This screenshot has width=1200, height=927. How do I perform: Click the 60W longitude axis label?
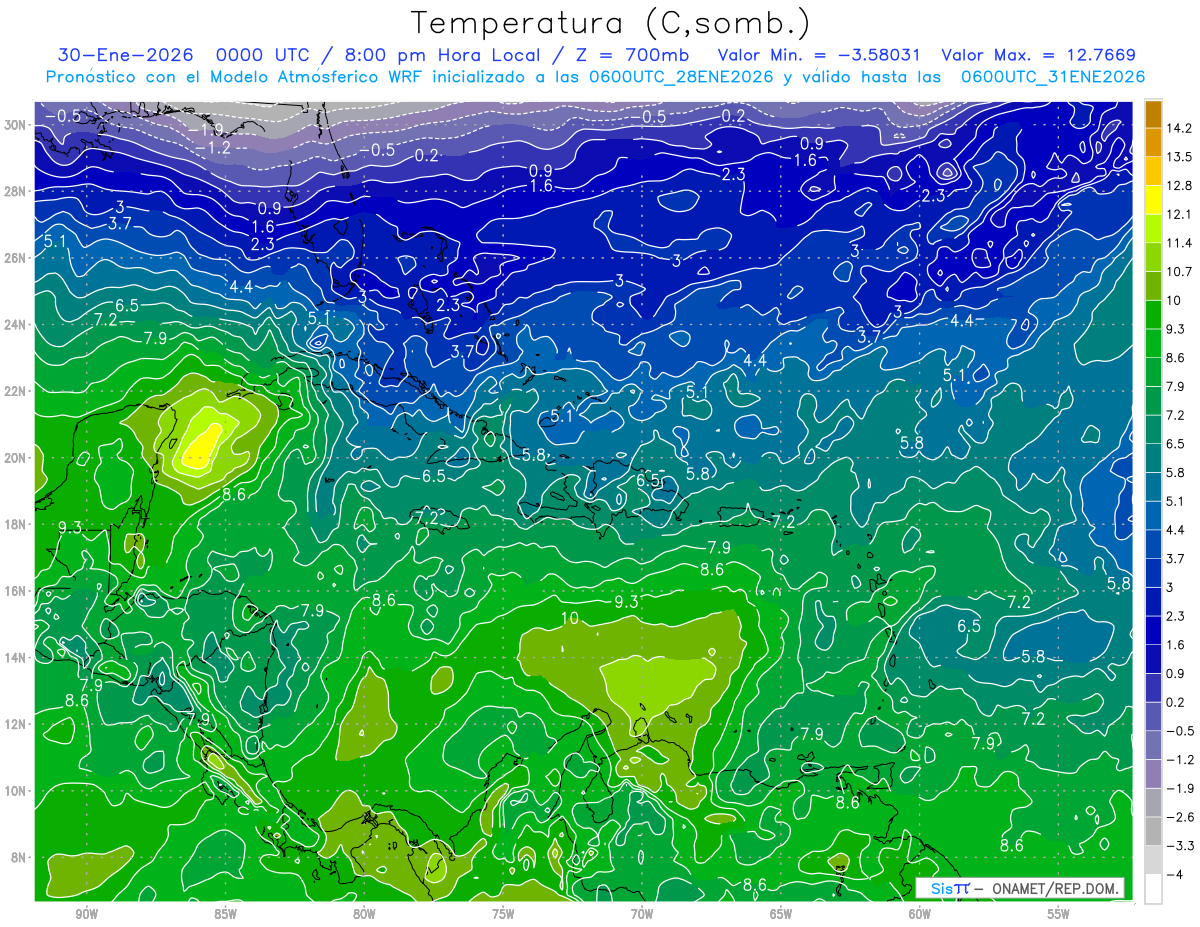tap(920, 914)
